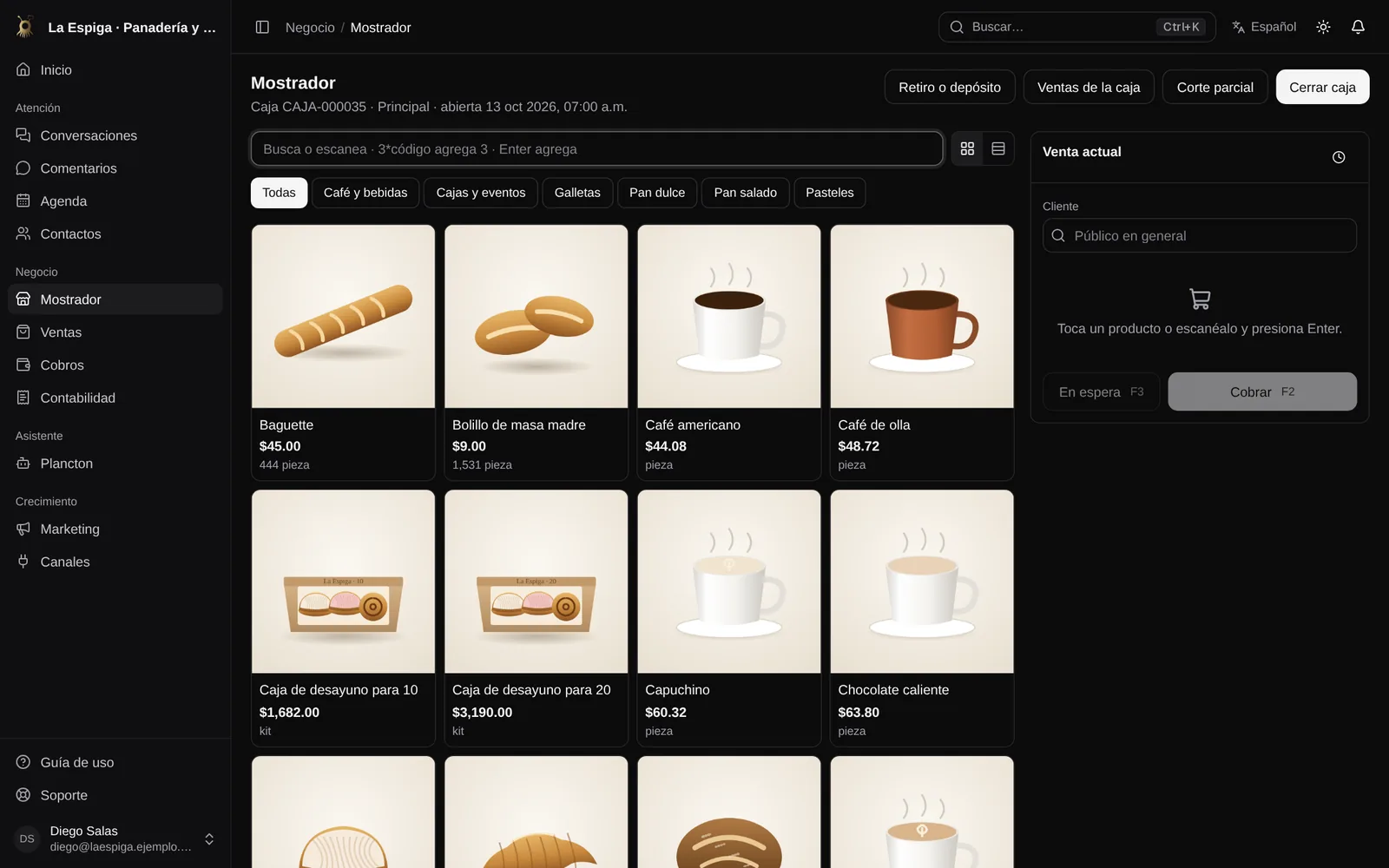Open Ventas de la caja
Viewport: 1389px width, 868px height.
click(x=1089, y=87)
